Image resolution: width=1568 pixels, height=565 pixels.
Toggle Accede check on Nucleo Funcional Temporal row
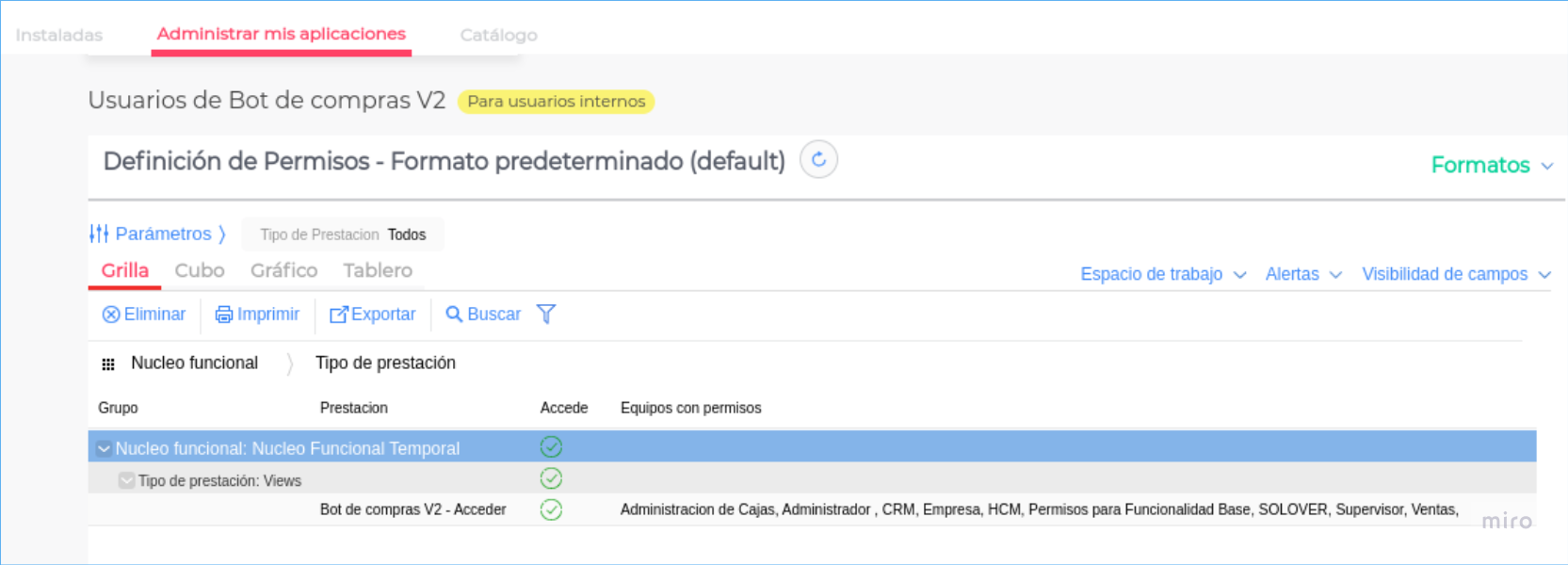551,447
